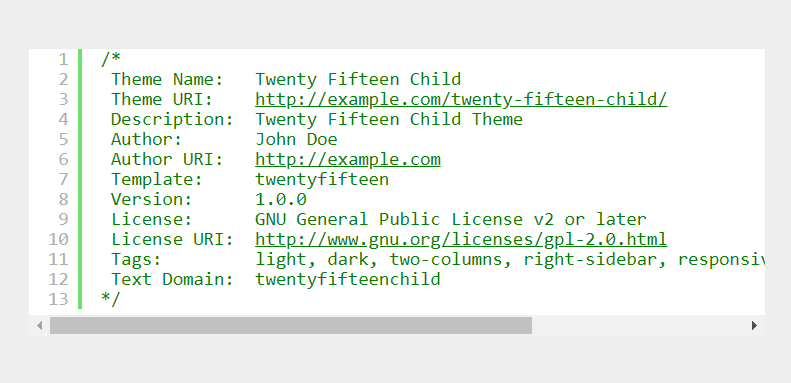Click the 'Theme Name:' text
This screenshot has height=383, width=791.
[x=167, y=79]
